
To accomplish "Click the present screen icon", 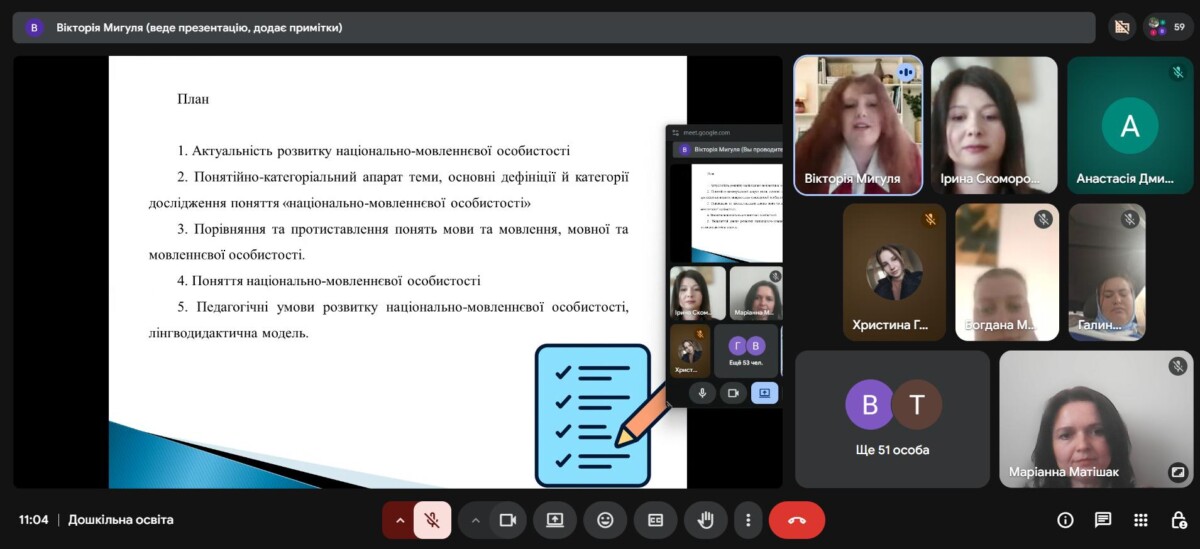I will [555, 520].
